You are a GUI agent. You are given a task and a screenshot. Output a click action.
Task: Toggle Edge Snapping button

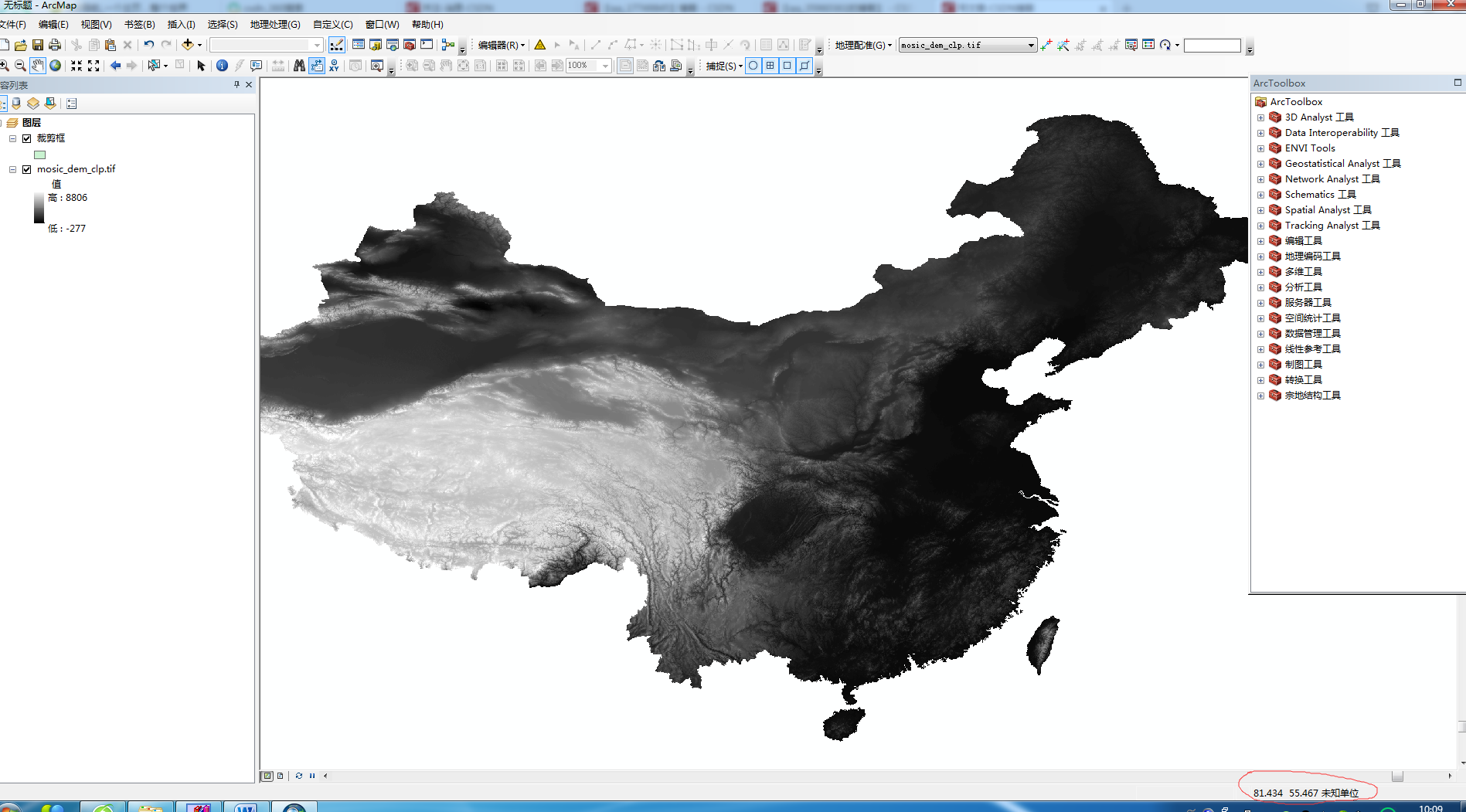(804, 66)
